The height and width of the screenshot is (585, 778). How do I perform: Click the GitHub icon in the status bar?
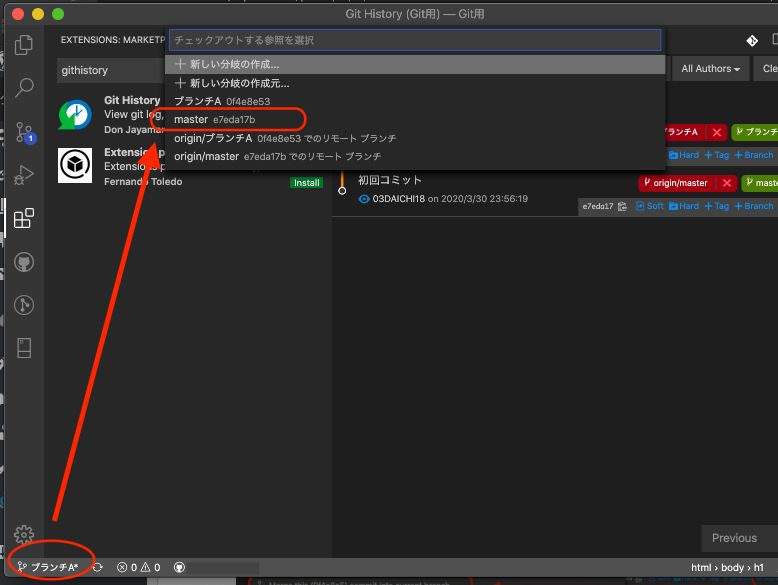[x=180, y=567]
